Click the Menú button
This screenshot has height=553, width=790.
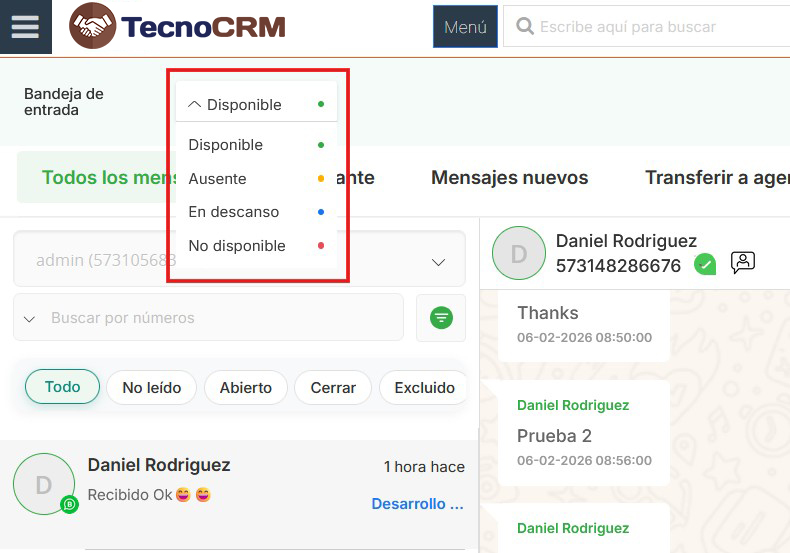465,27
